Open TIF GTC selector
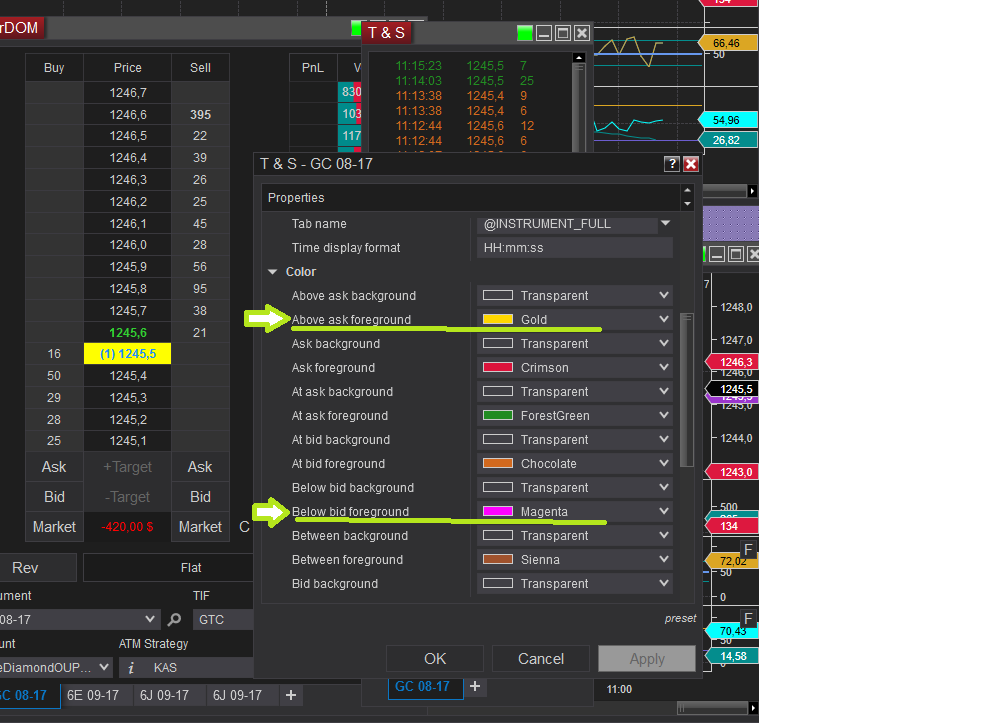1008x723 pixels. point(222,620)
